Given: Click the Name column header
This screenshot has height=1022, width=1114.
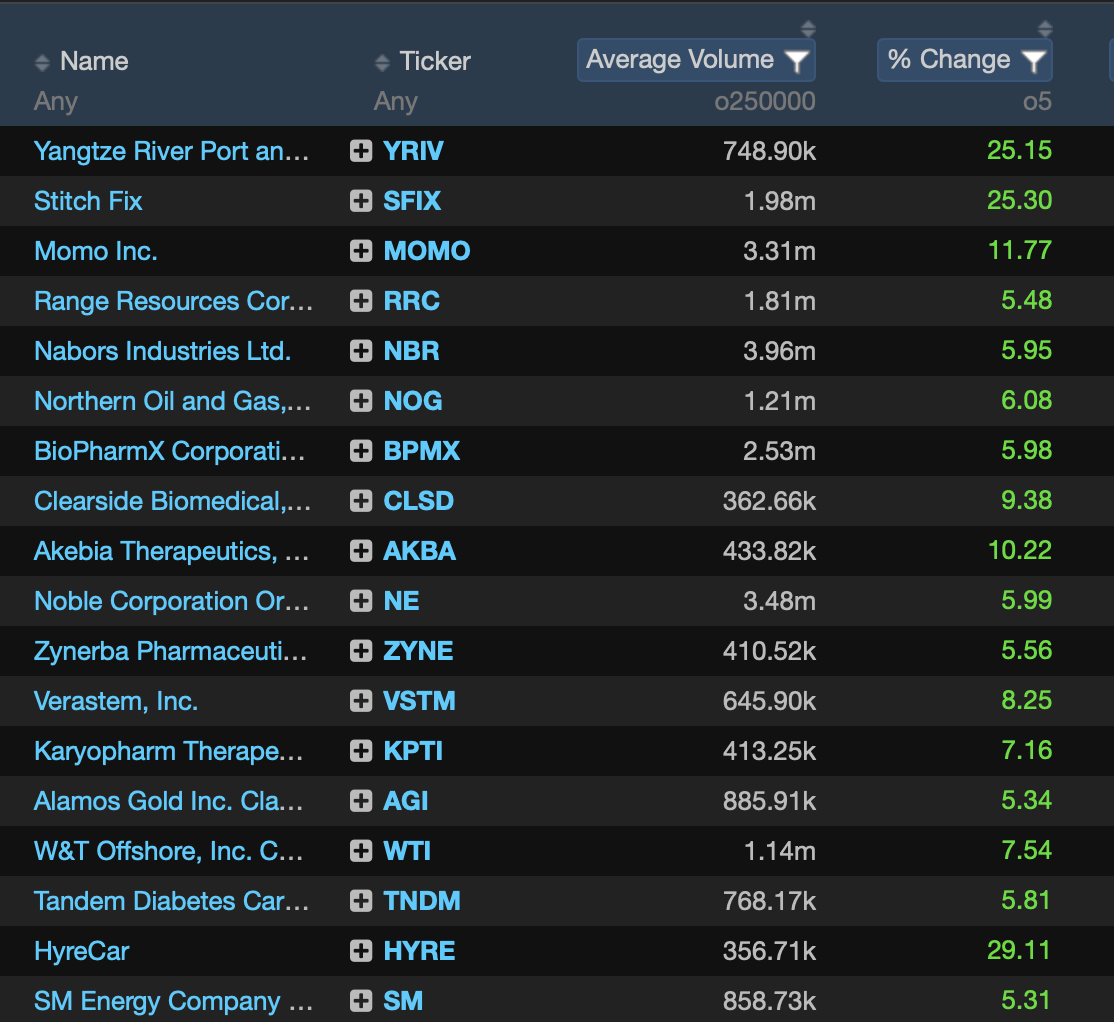Looking at the screenshot, I should pos(94,62).
